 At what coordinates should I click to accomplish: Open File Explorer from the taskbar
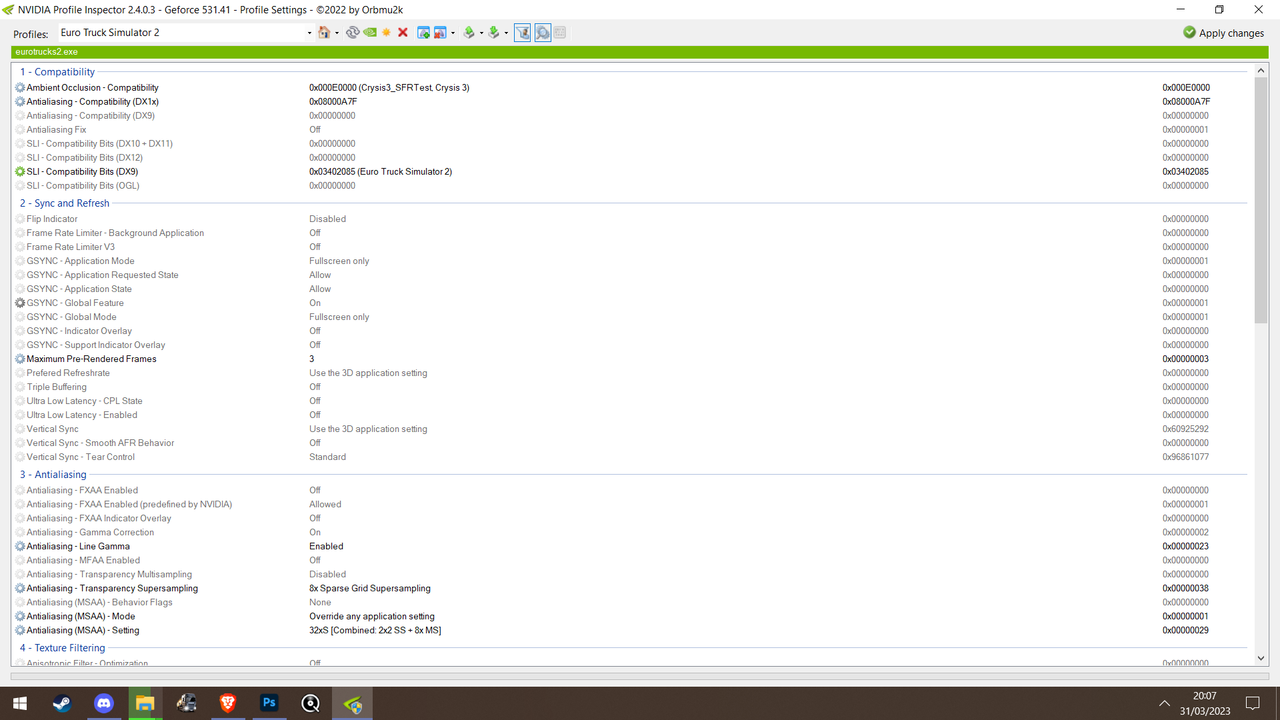tap(144, 703)
